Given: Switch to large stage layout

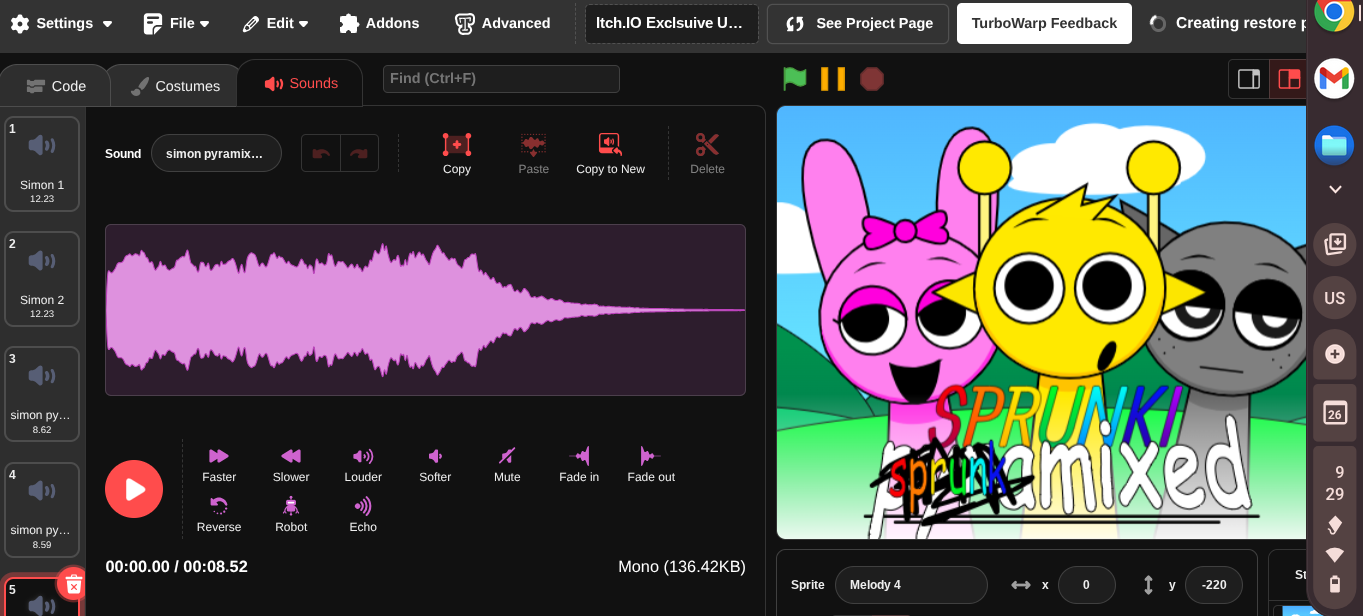Looking at the screenshot, I should (x=1289, y=79).
